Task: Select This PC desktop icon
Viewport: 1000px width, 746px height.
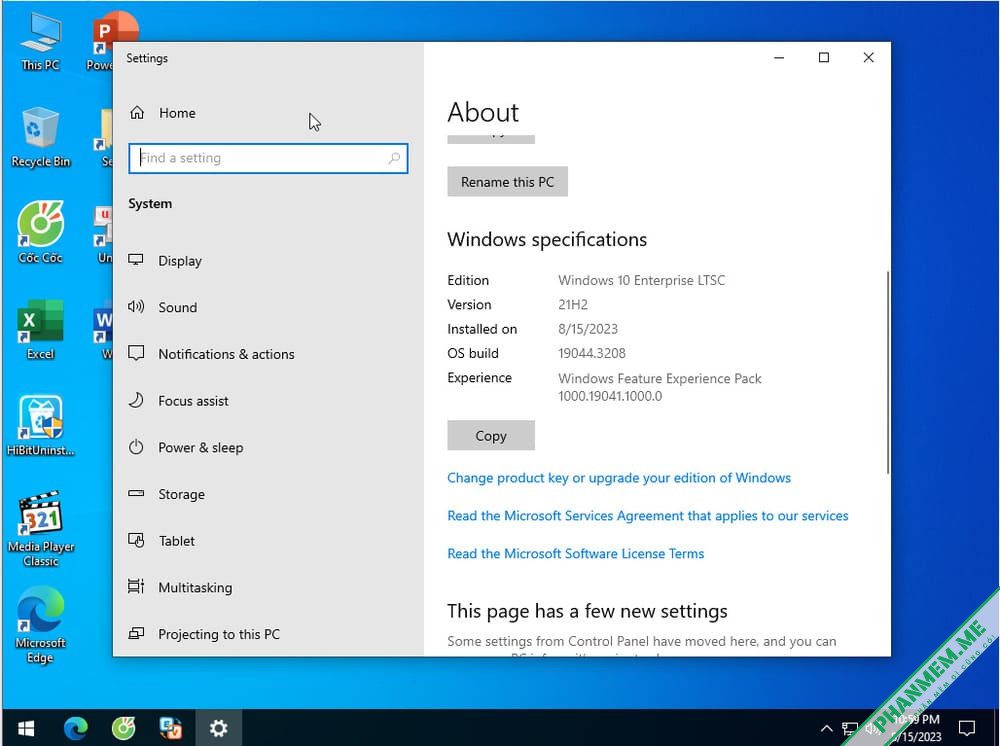Action: [40, 41]
